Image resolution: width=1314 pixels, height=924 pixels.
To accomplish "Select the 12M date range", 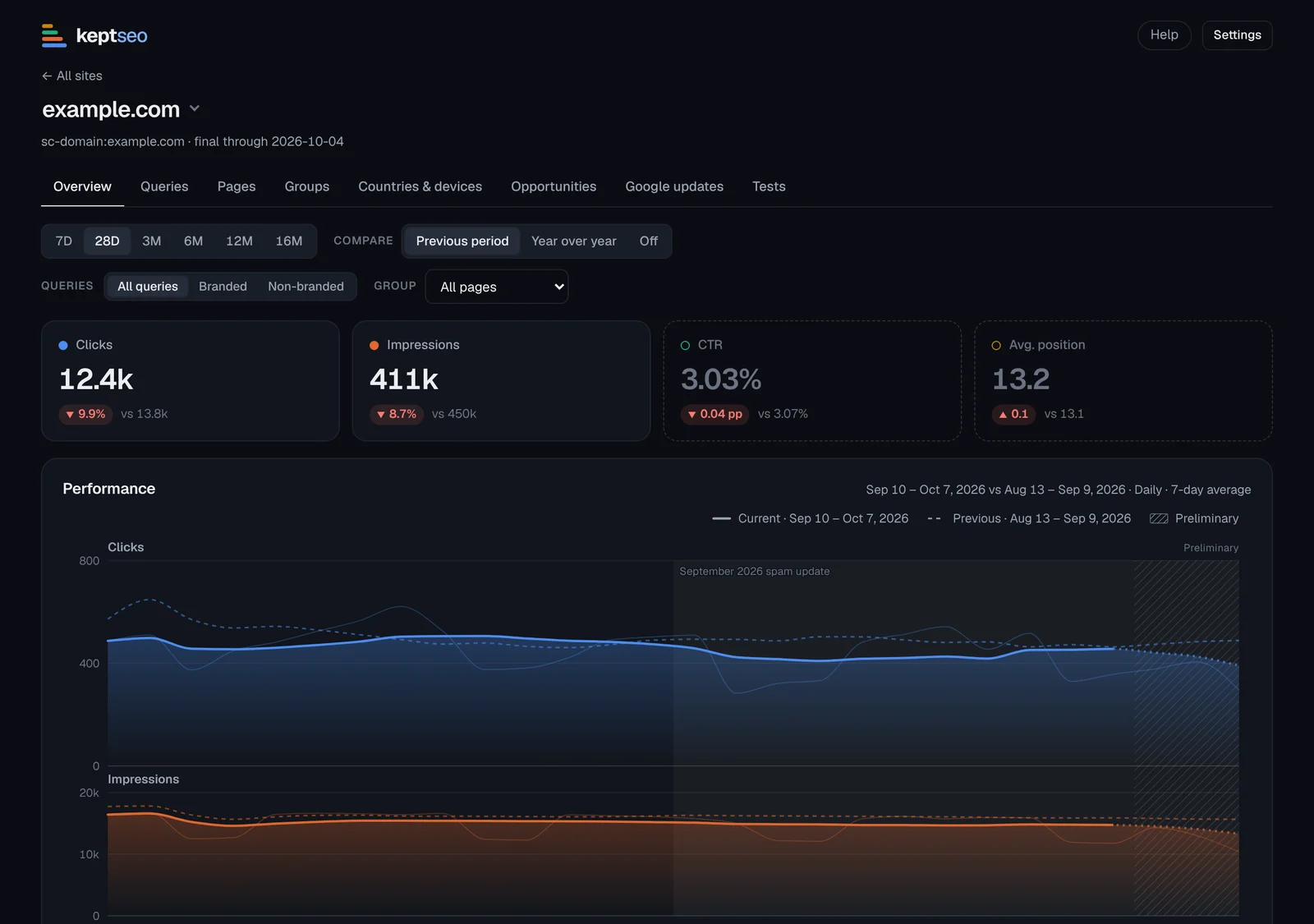I will pyautogui.click(x=239, y=241).
